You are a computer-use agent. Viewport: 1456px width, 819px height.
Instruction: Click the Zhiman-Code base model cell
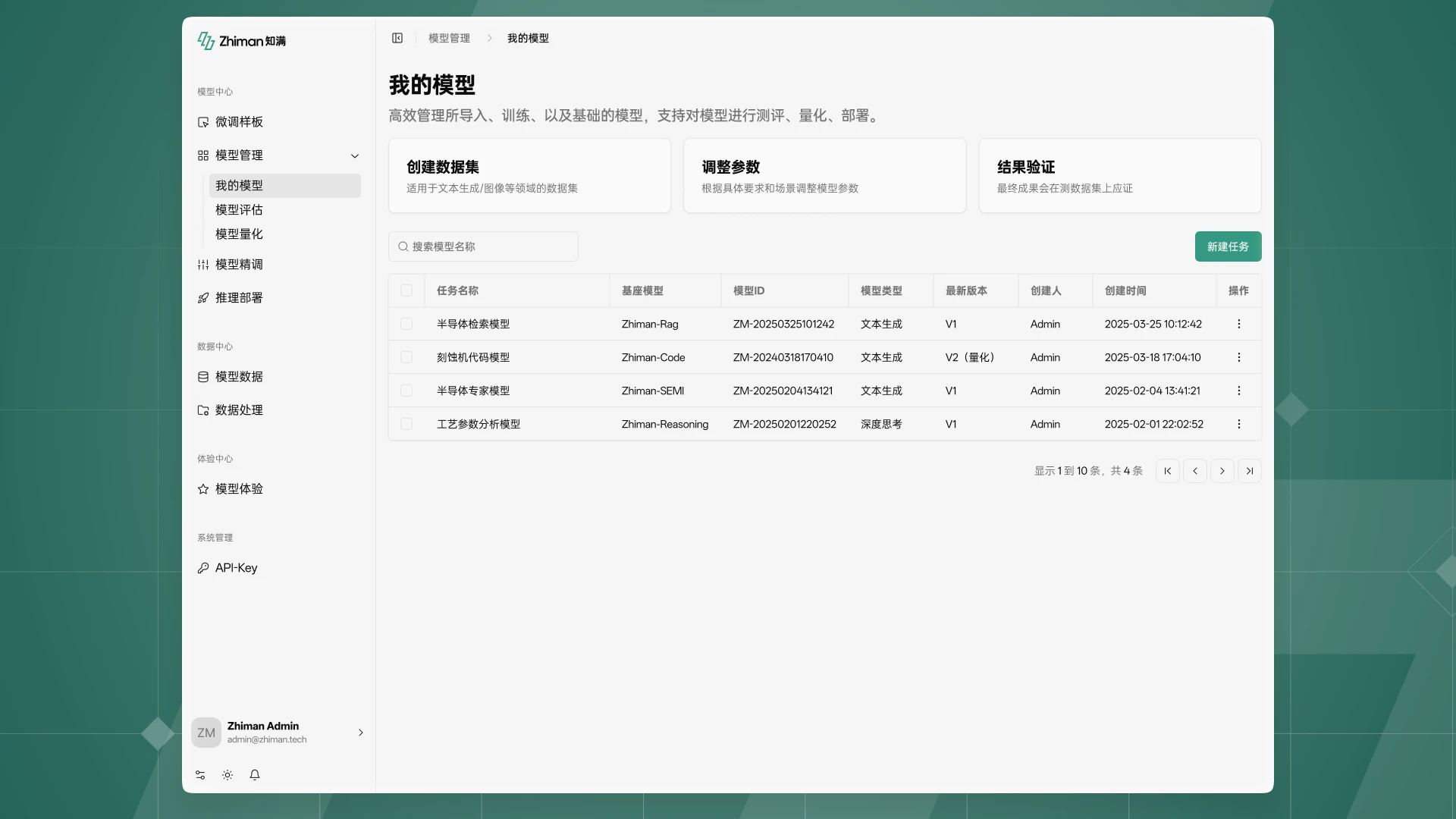653,357
